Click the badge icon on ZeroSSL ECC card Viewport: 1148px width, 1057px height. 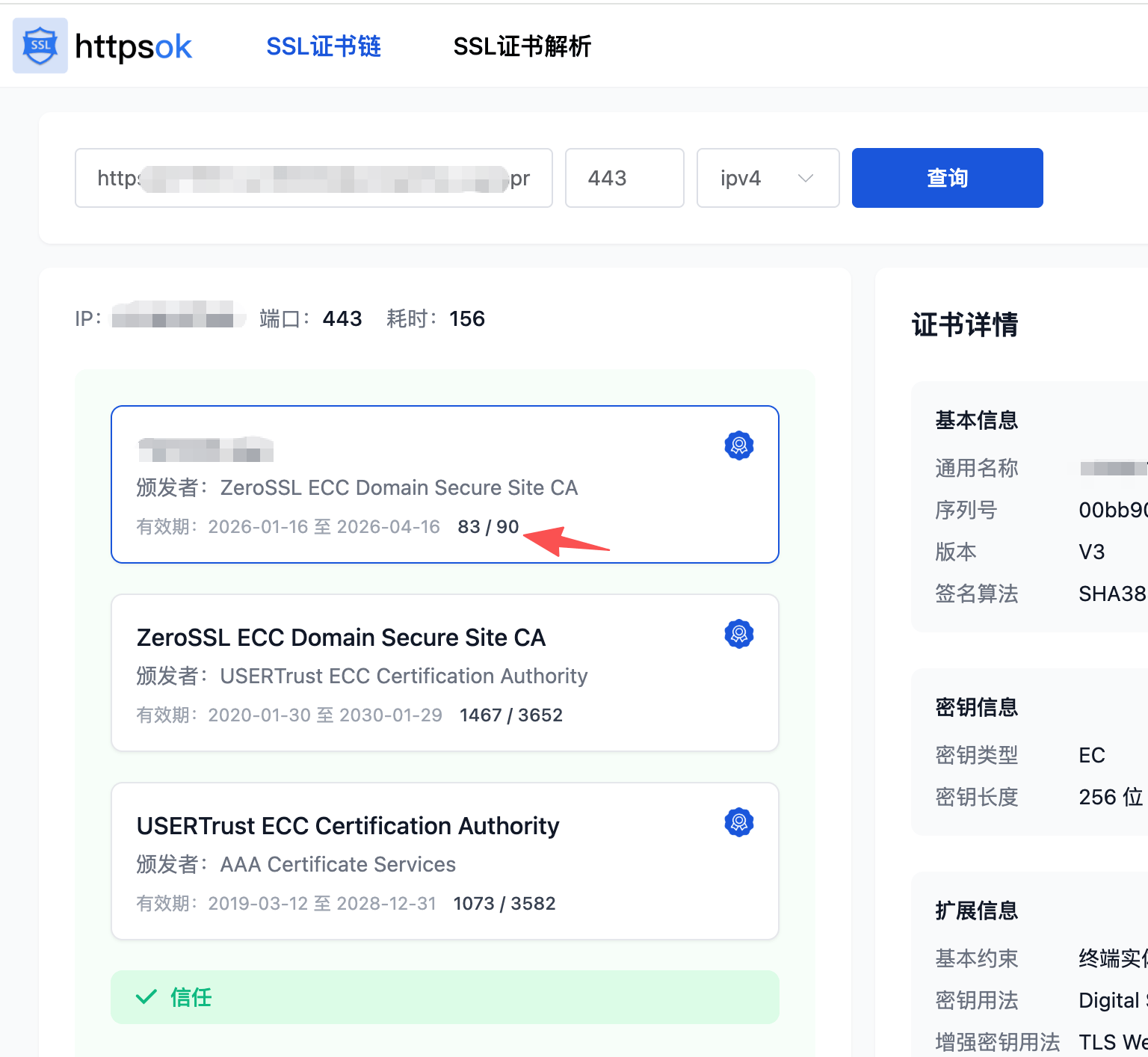click(x=738, y=634)
